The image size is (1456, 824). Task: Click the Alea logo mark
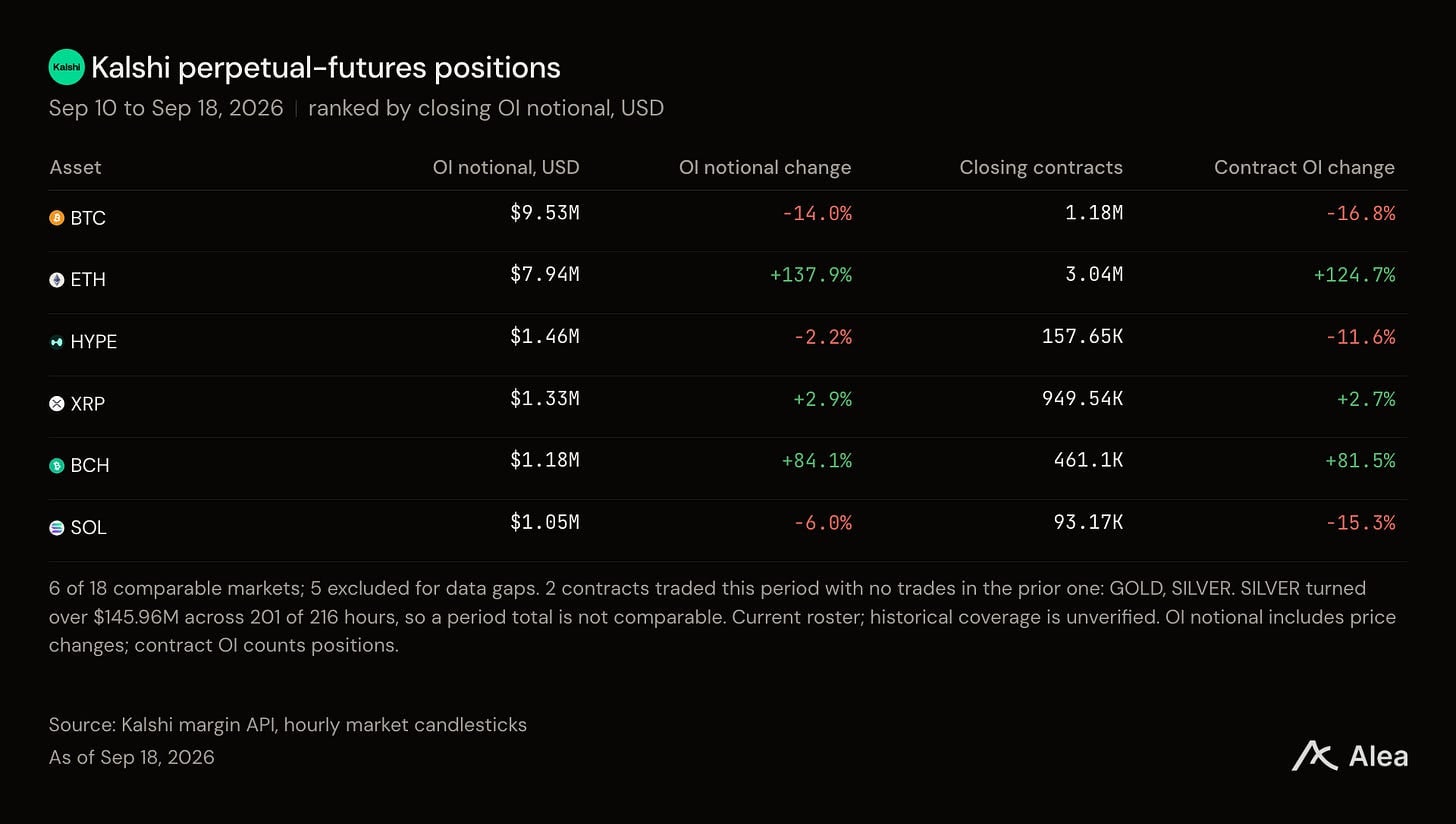pyautogui.click(x=1314, y=756)
